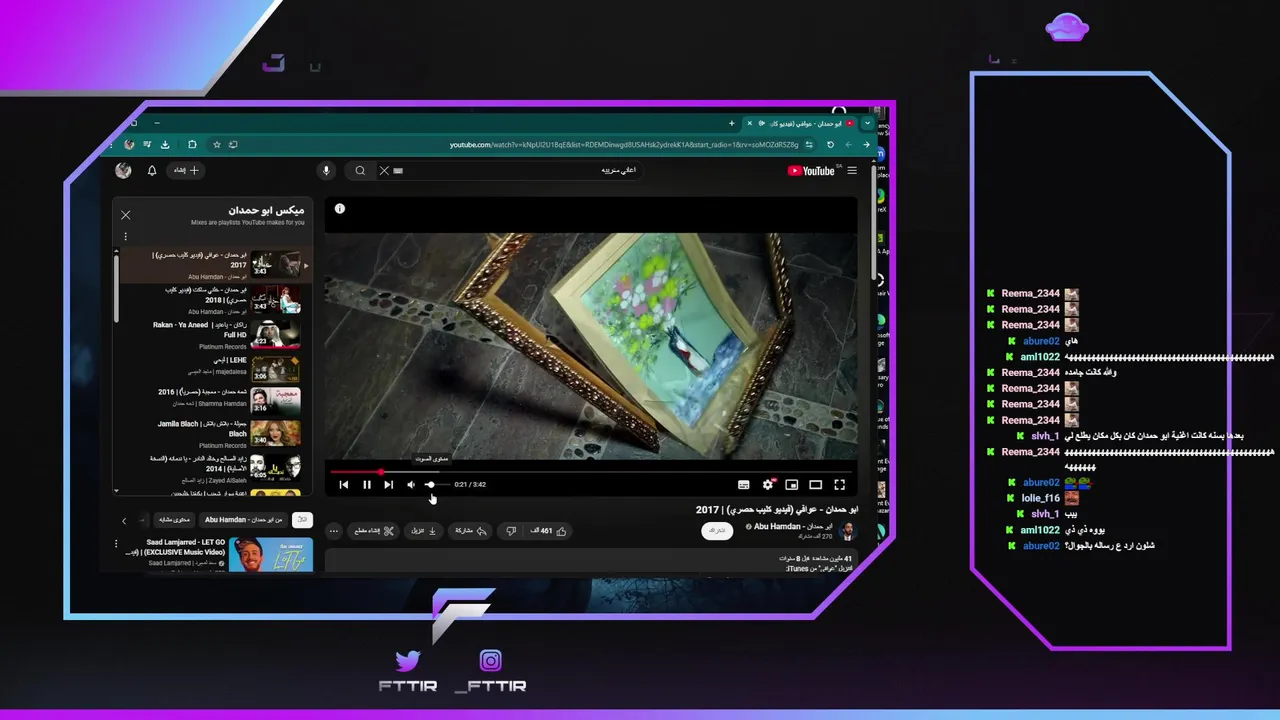Open a new browser tab
This screenshot has width=1280, height=720.
click(x=731, y=124)
